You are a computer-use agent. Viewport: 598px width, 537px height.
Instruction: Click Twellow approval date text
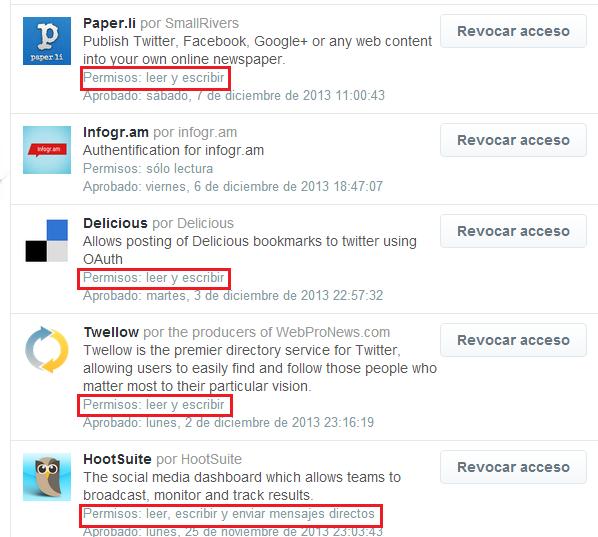(228, 423)
